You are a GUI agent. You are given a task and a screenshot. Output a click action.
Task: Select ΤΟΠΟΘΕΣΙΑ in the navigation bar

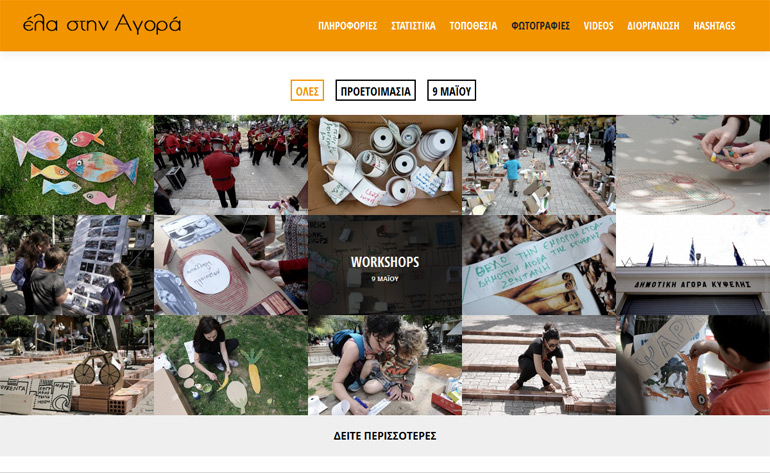(473, 26)
